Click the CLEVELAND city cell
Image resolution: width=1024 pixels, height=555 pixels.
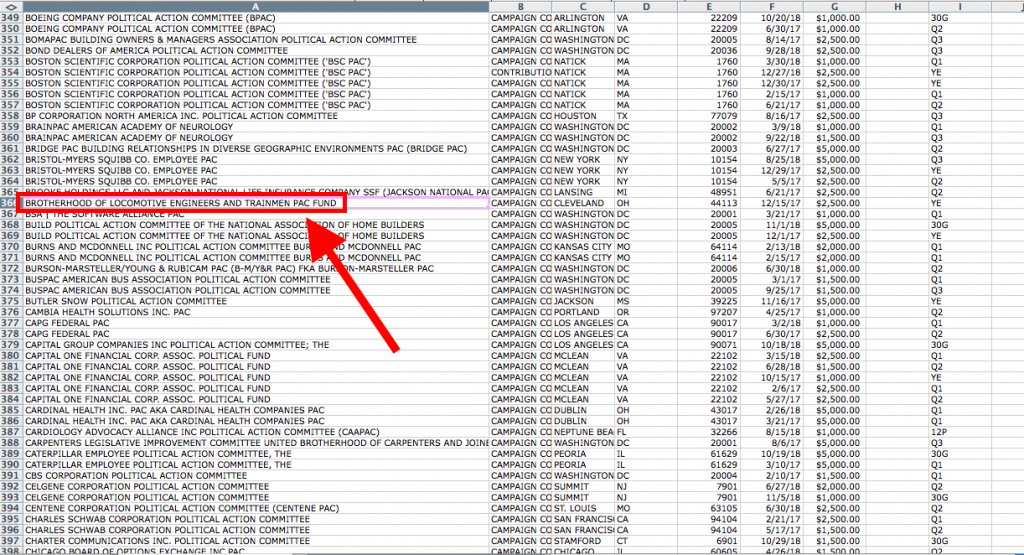coord(583,203)
